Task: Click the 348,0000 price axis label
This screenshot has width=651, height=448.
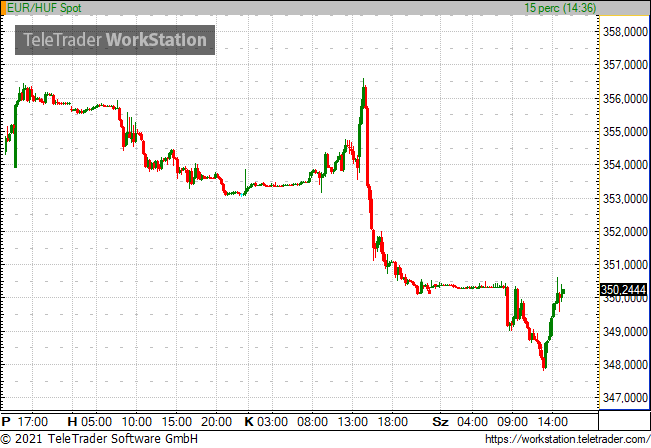Action: [625, 365]
